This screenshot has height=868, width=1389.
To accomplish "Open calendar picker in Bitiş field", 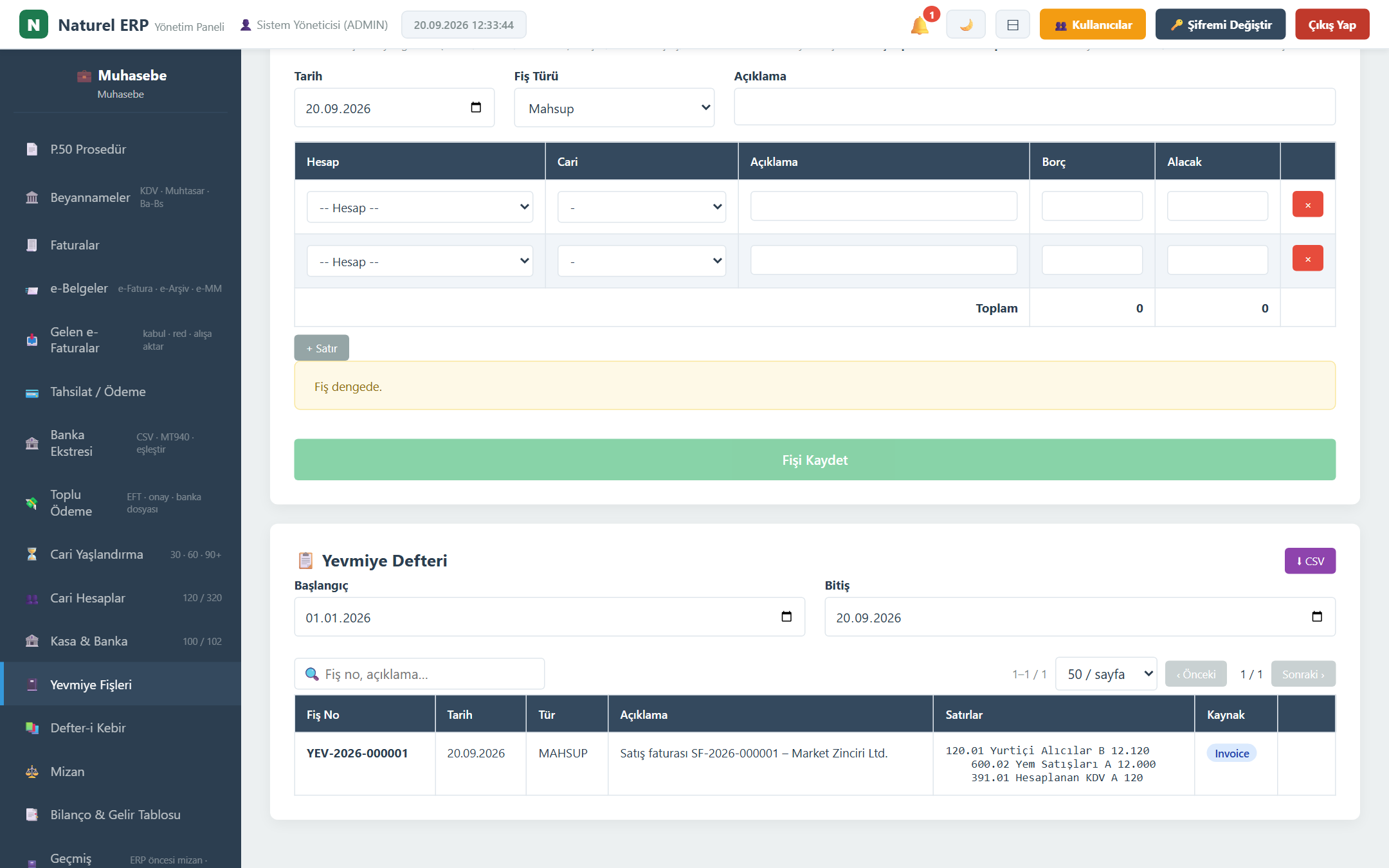I will click(x=1317, y=617).
